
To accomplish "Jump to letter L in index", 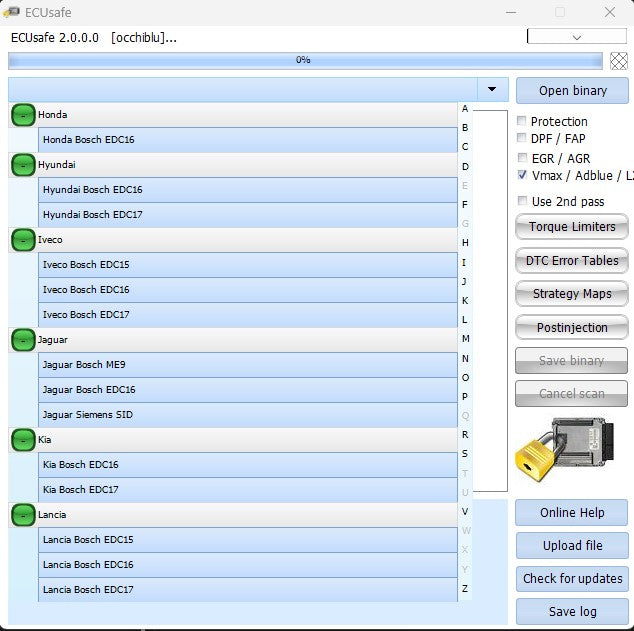I will pos(465,320).
